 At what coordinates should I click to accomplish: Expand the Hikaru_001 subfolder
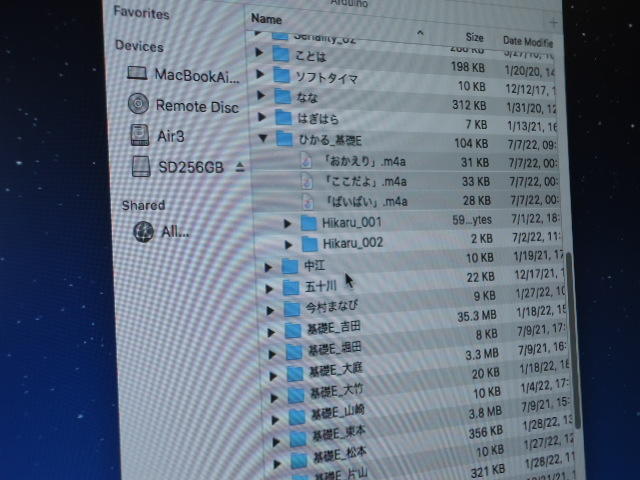tap(287, 223)
